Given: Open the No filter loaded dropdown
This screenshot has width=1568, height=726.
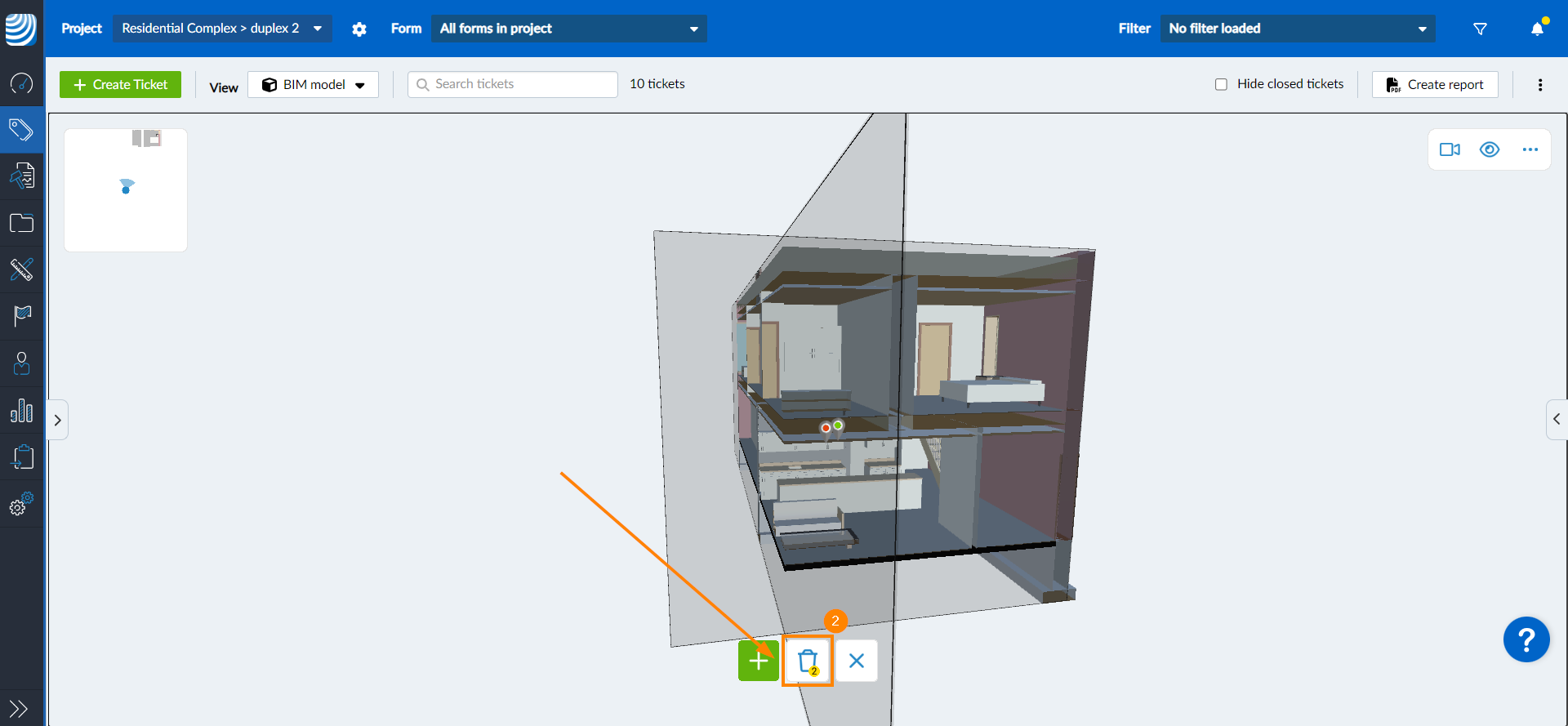Looking at the screenshot, I should click(x=1298, y=29).
